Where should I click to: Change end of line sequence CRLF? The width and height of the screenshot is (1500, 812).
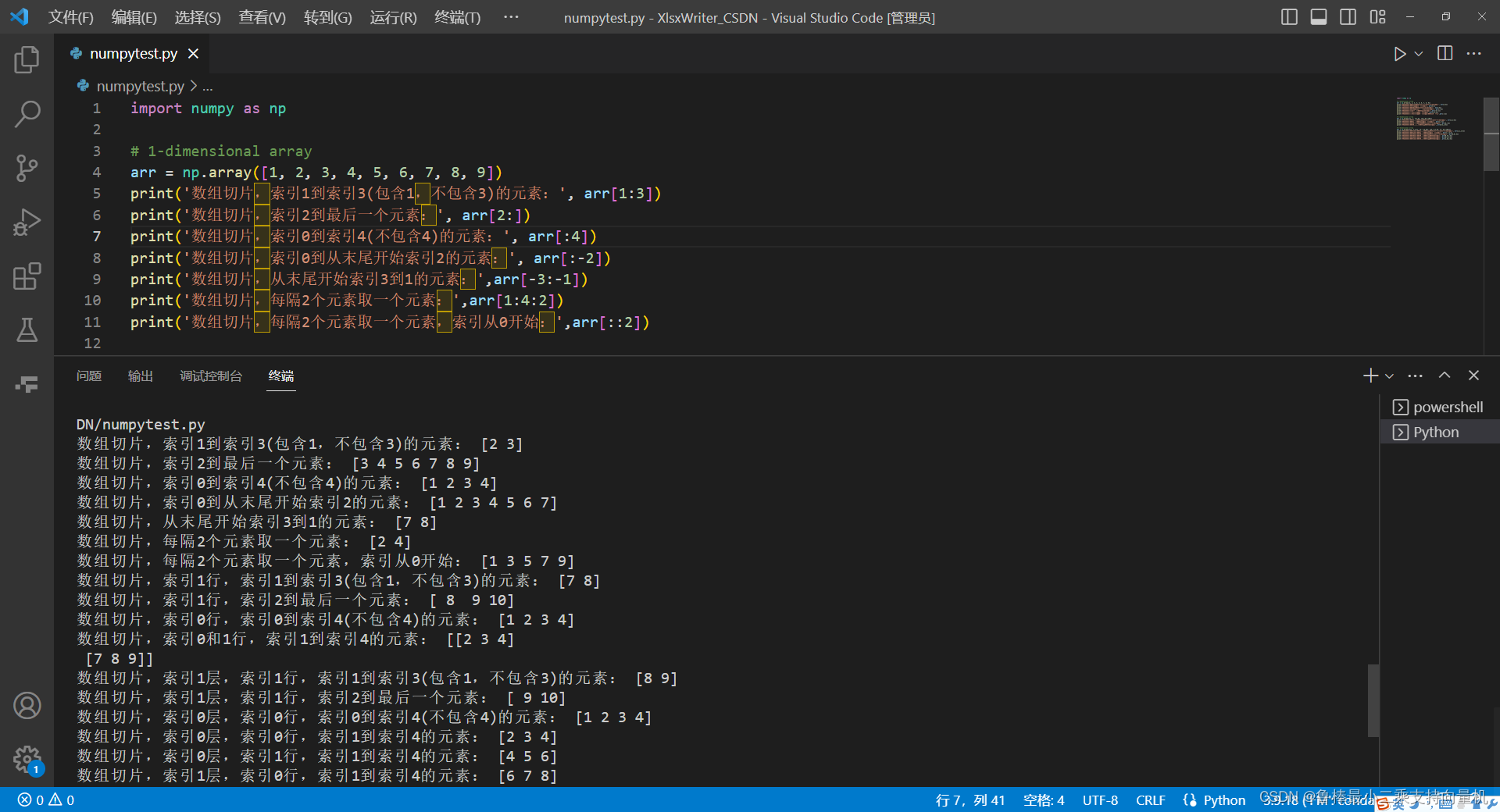[1150, 800]
